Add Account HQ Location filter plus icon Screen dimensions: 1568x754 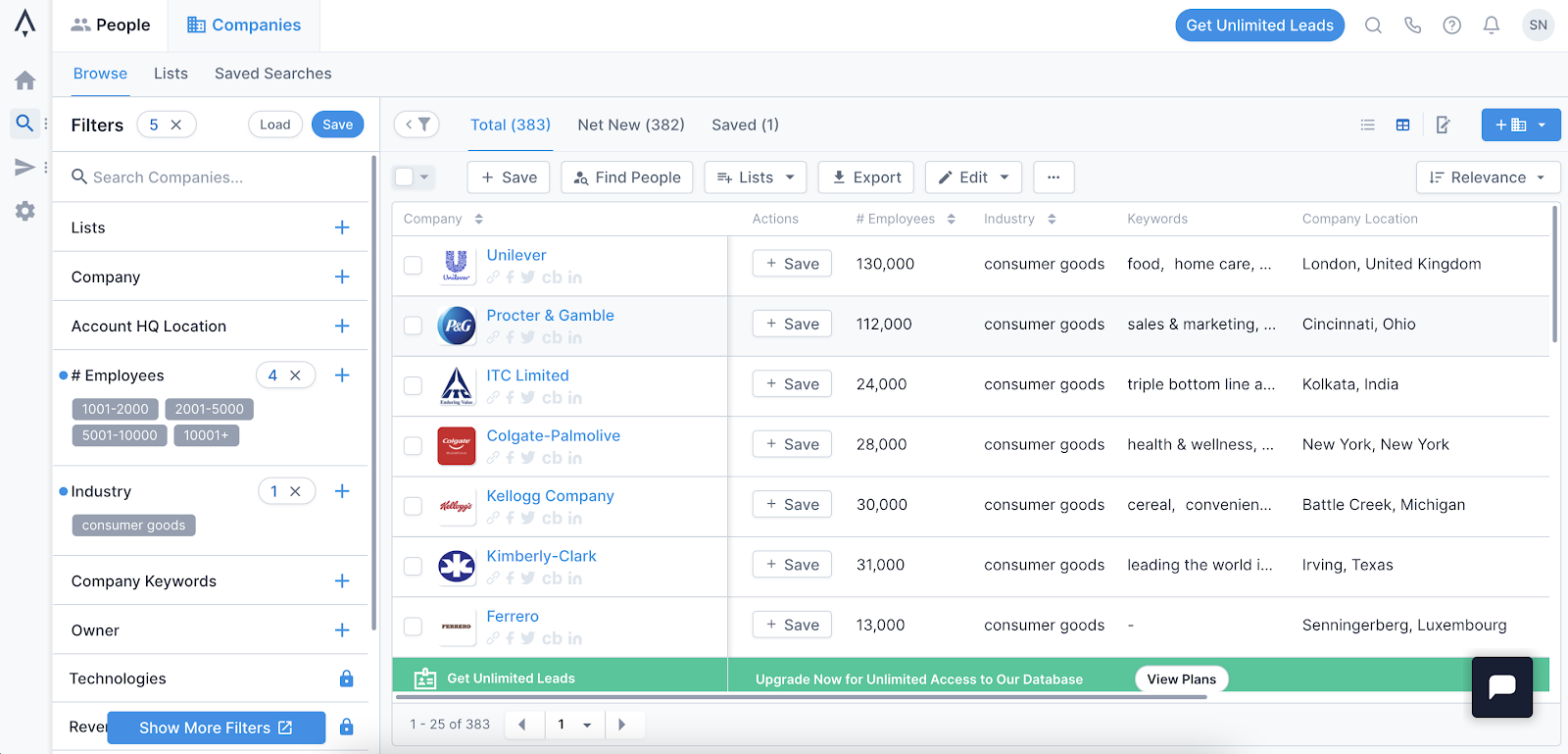342,326
